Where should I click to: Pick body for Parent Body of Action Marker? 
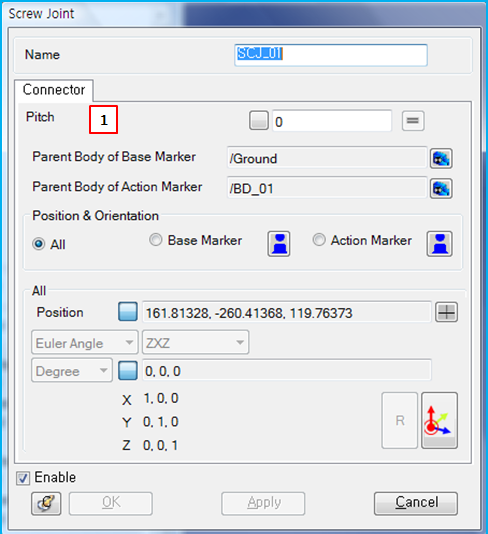point(441,188)
